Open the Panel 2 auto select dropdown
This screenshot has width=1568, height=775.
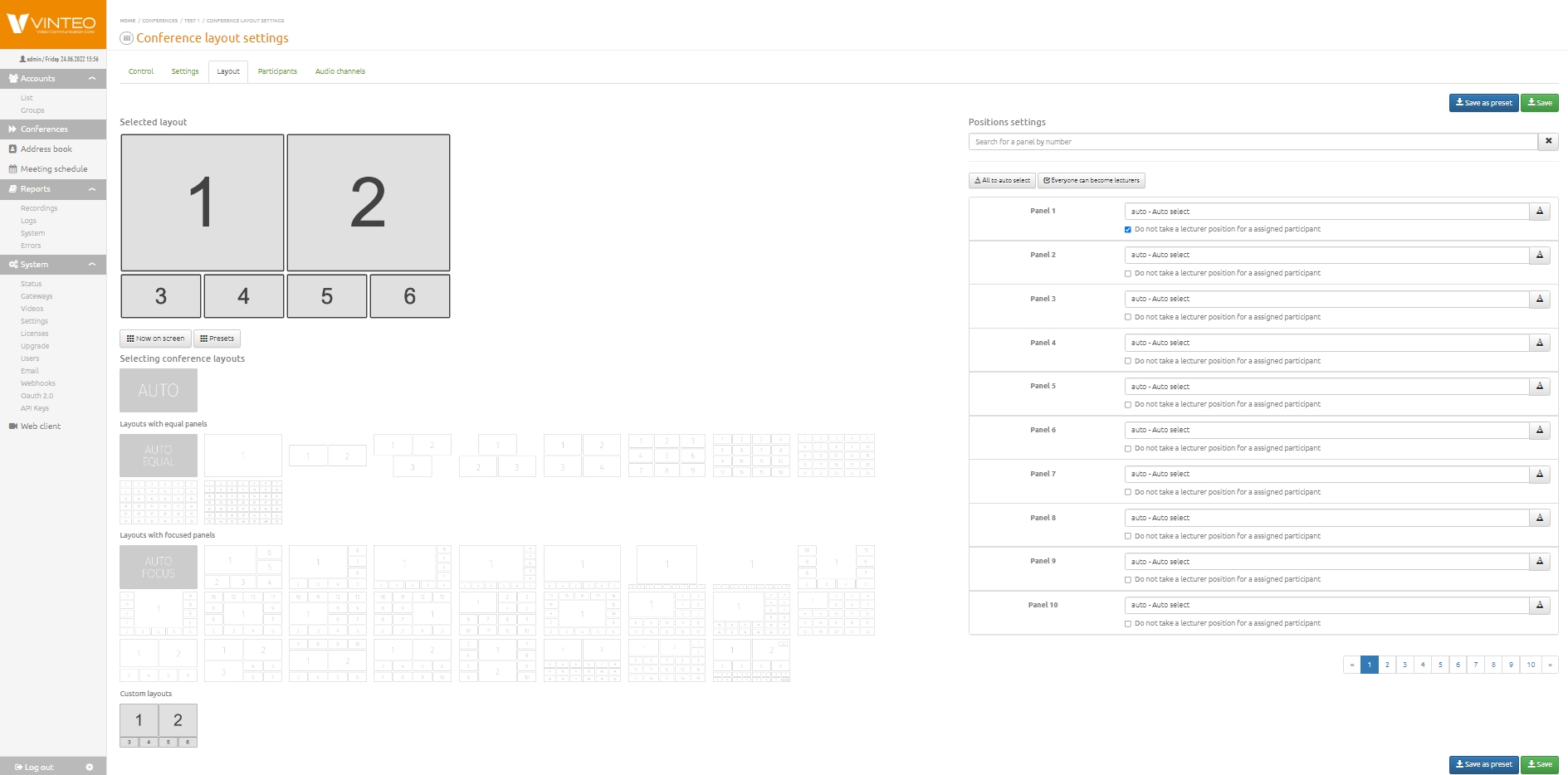tap(1326, 255)
